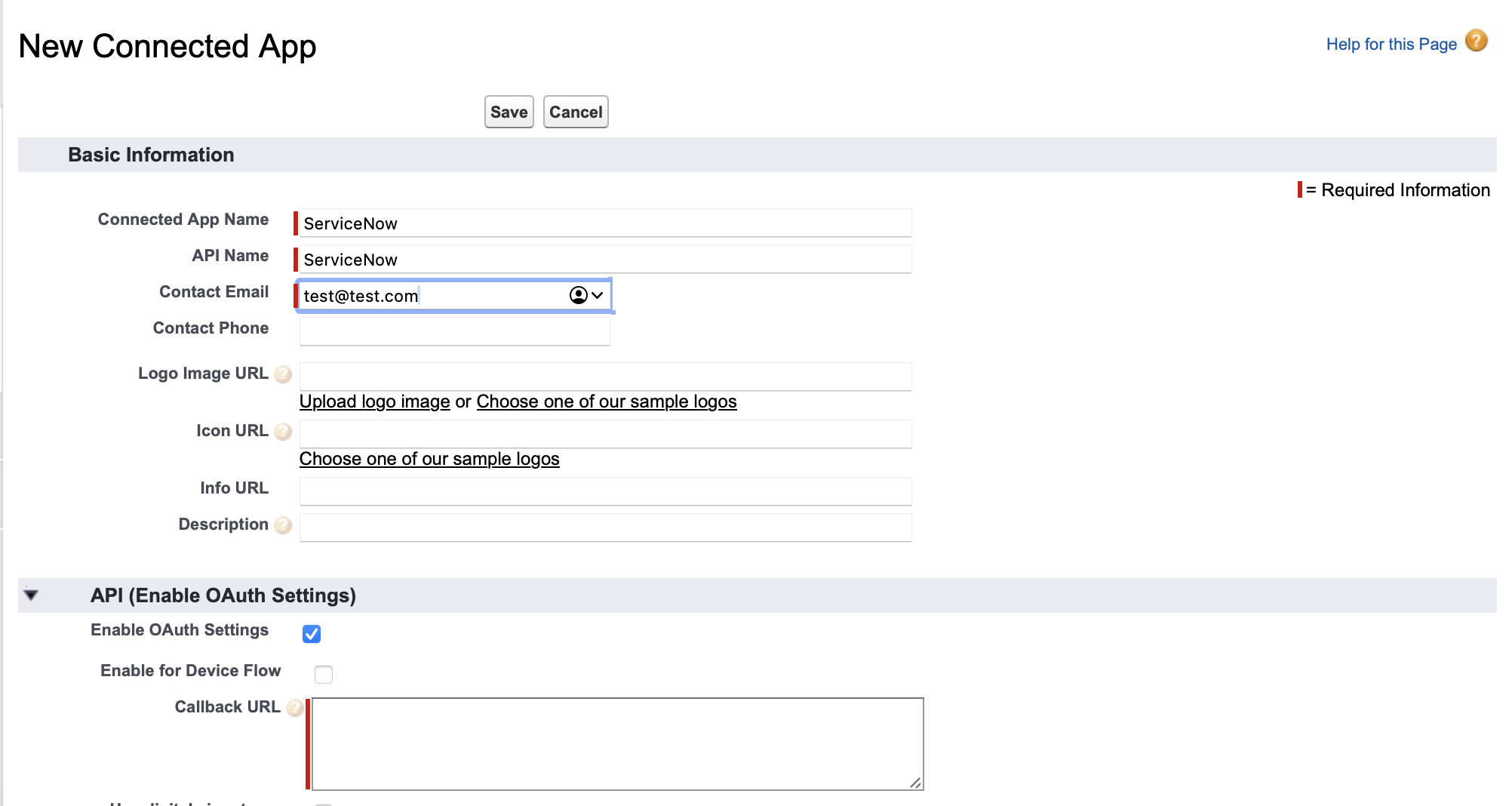Click the orange help icon near Help for this Page
Image resolution: width=1512 pixels, height=806 pixels.
point(1476,42)
